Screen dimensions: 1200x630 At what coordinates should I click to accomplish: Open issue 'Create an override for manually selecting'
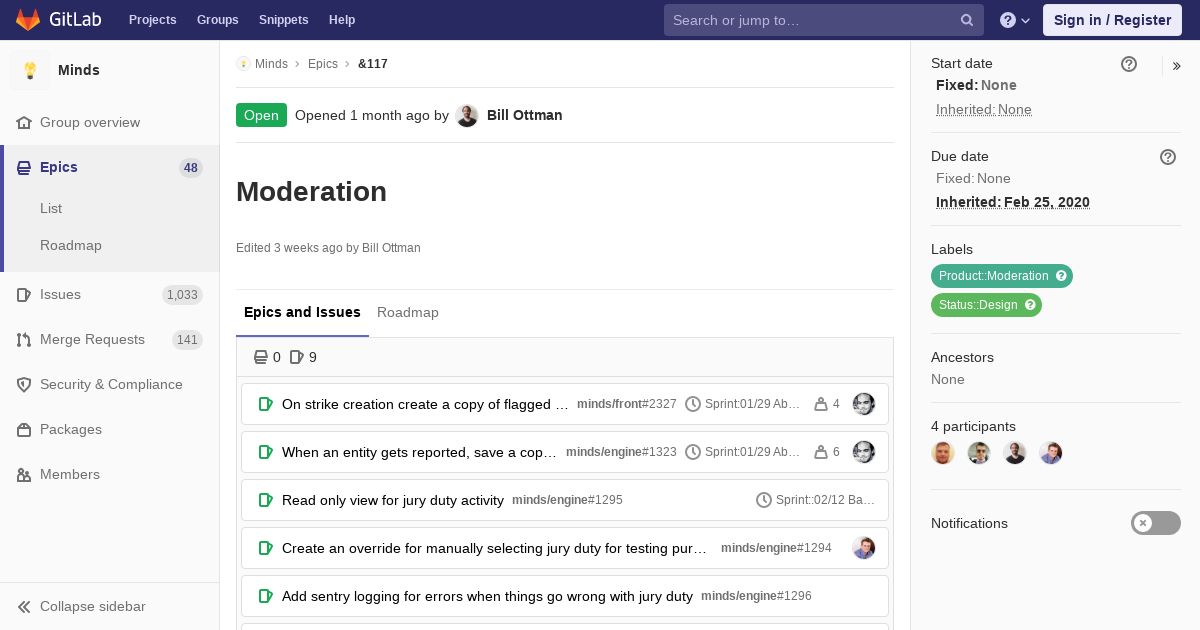click(495, 548)
